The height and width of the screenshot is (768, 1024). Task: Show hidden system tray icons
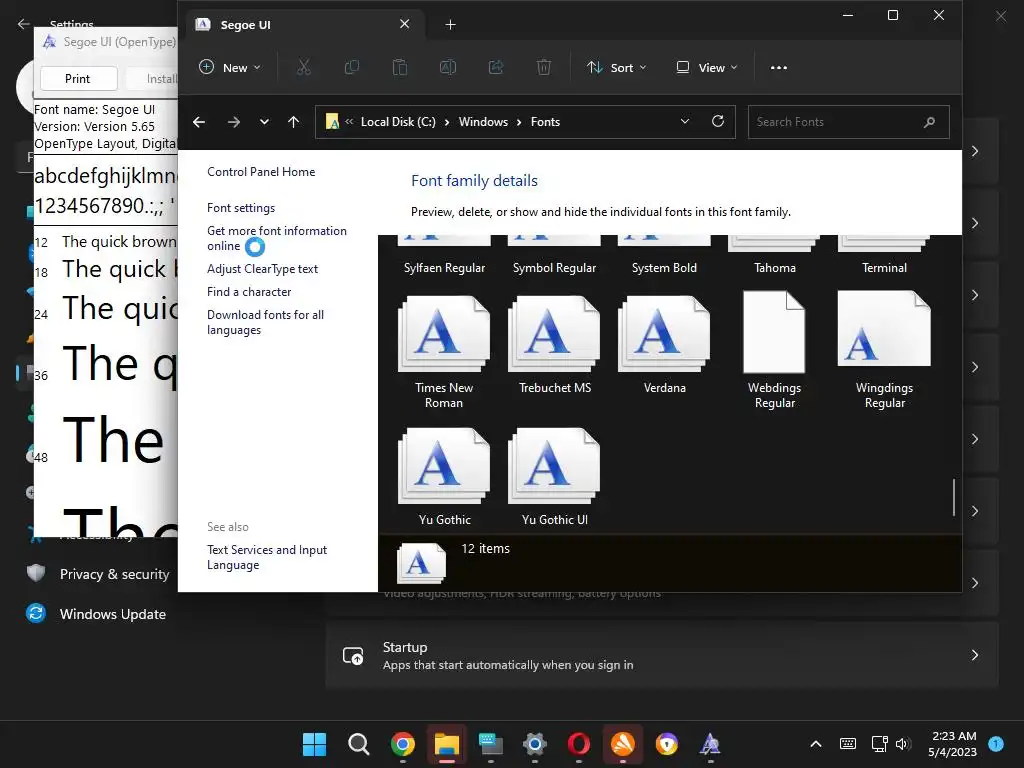pyautogui.click(x=816, y=744)
